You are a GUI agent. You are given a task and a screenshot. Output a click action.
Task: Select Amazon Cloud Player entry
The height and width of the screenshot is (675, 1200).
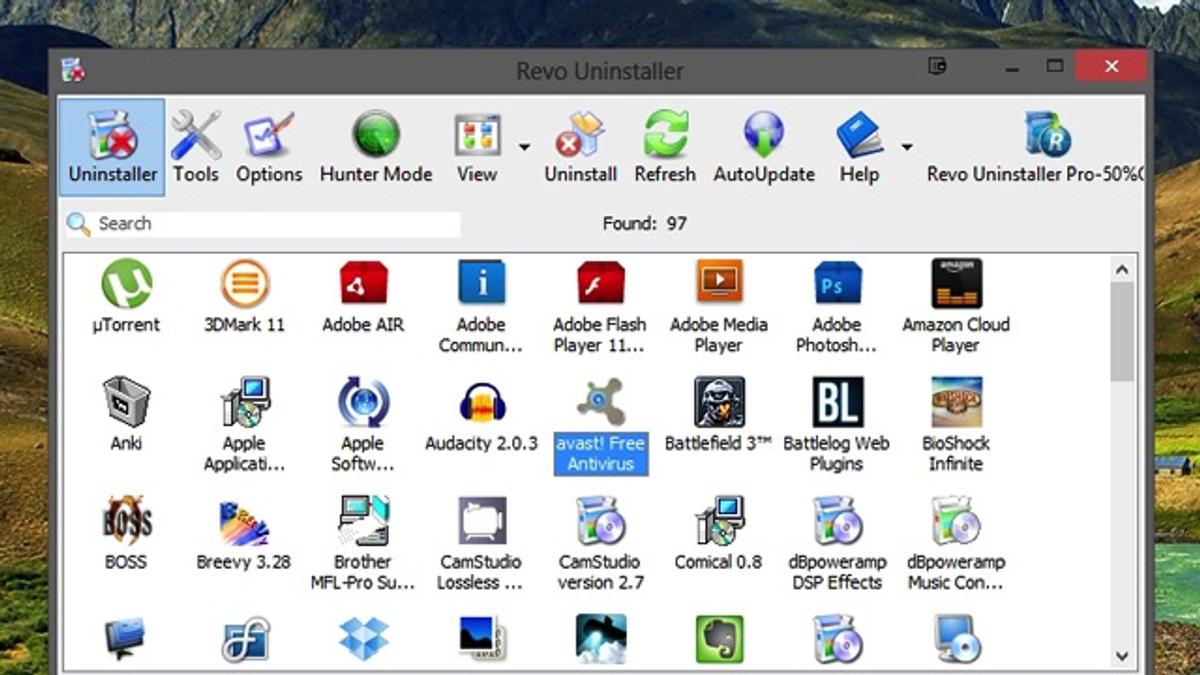[x=956, y=306]
